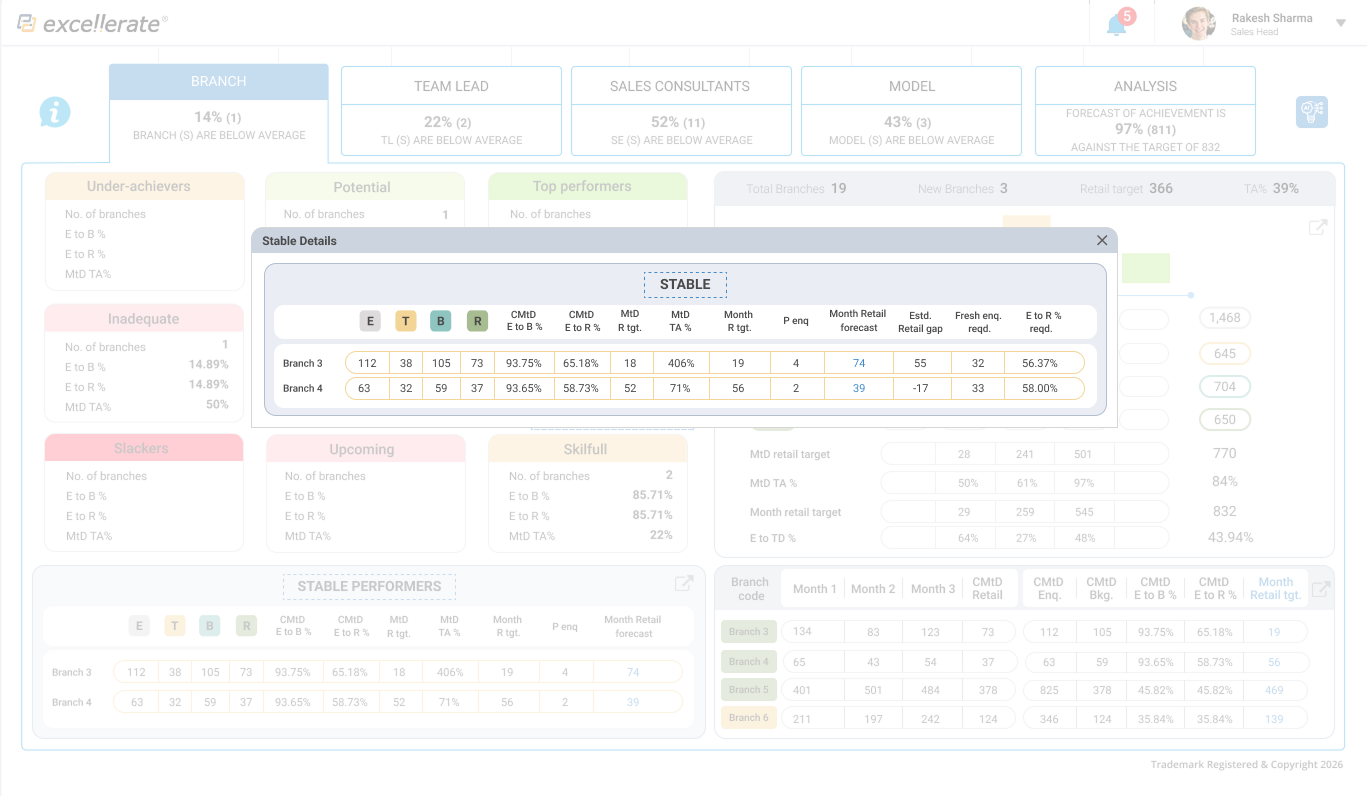Pop out the Stable Performers panel
This screenshot has height=800, width=1367.
[x=684, y=584]
